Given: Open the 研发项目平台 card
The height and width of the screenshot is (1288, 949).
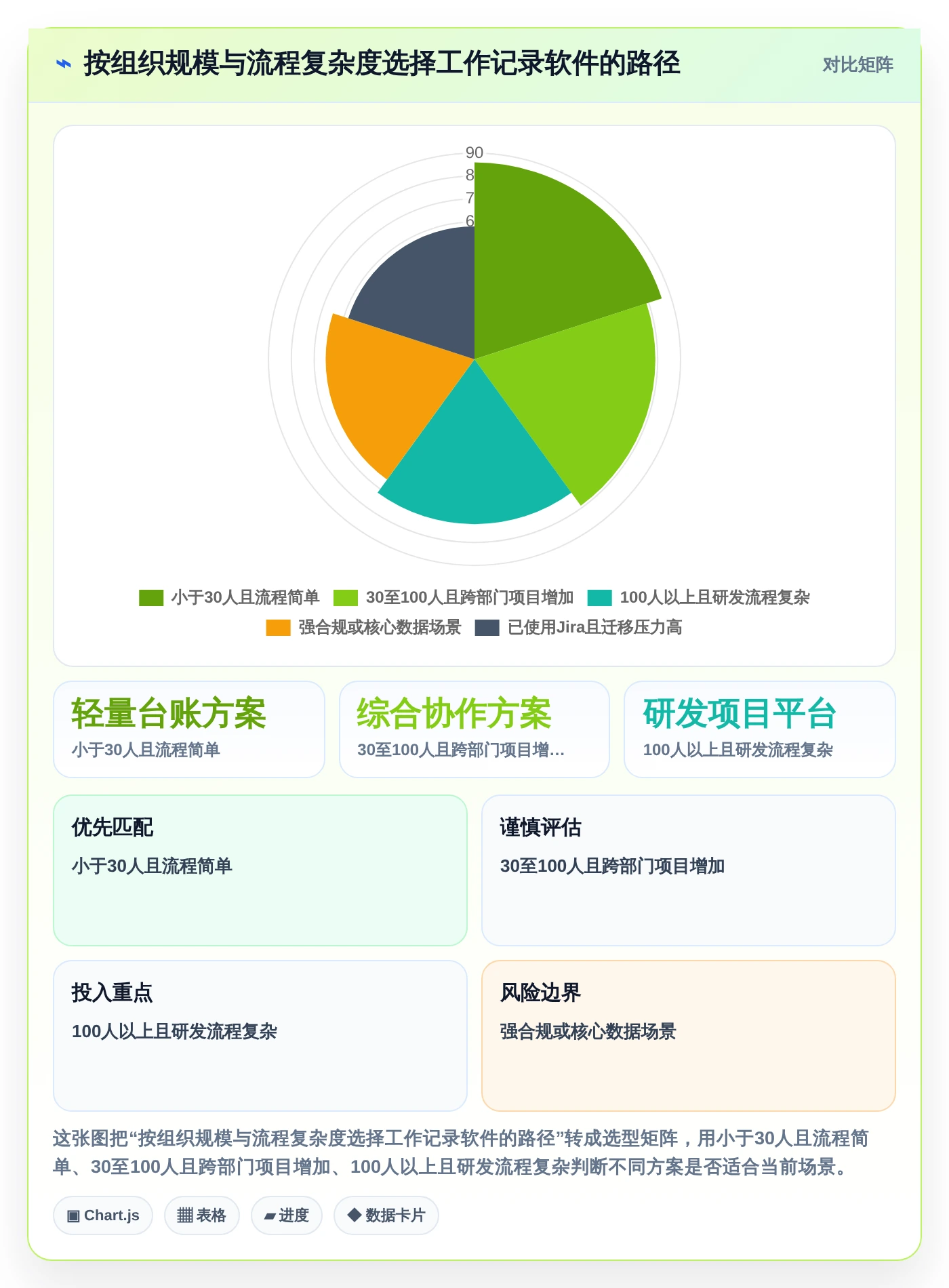Looking at the screenshot, I should click(x=760, y=729).
